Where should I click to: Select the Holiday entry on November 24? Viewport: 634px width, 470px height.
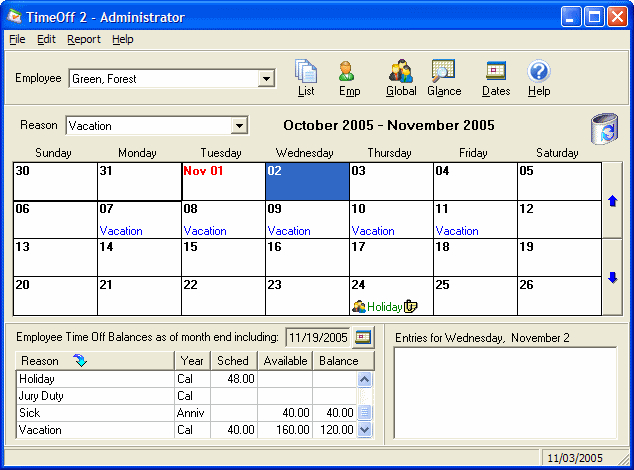tap(384, 307)
